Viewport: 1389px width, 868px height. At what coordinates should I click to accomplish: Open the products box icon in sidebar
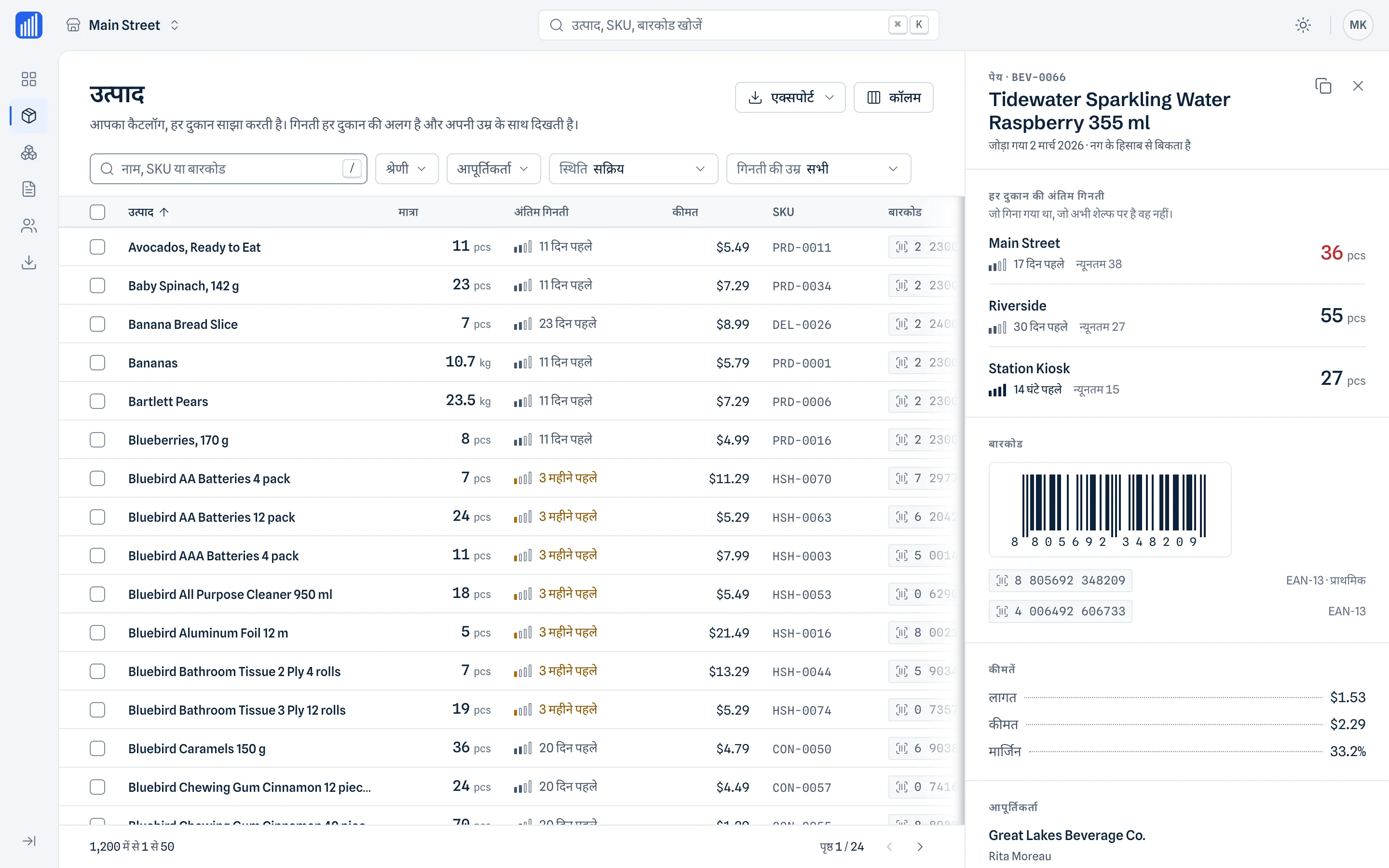point(29,115)
